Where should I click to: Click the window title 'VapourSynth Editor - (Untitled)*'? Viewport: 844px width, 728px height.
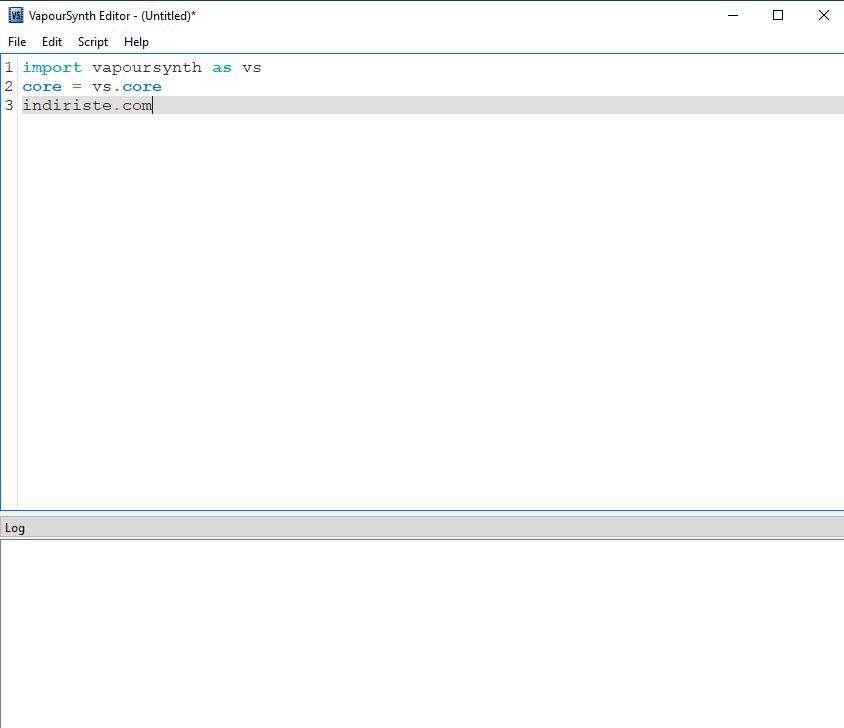click(x=112, y=16)
